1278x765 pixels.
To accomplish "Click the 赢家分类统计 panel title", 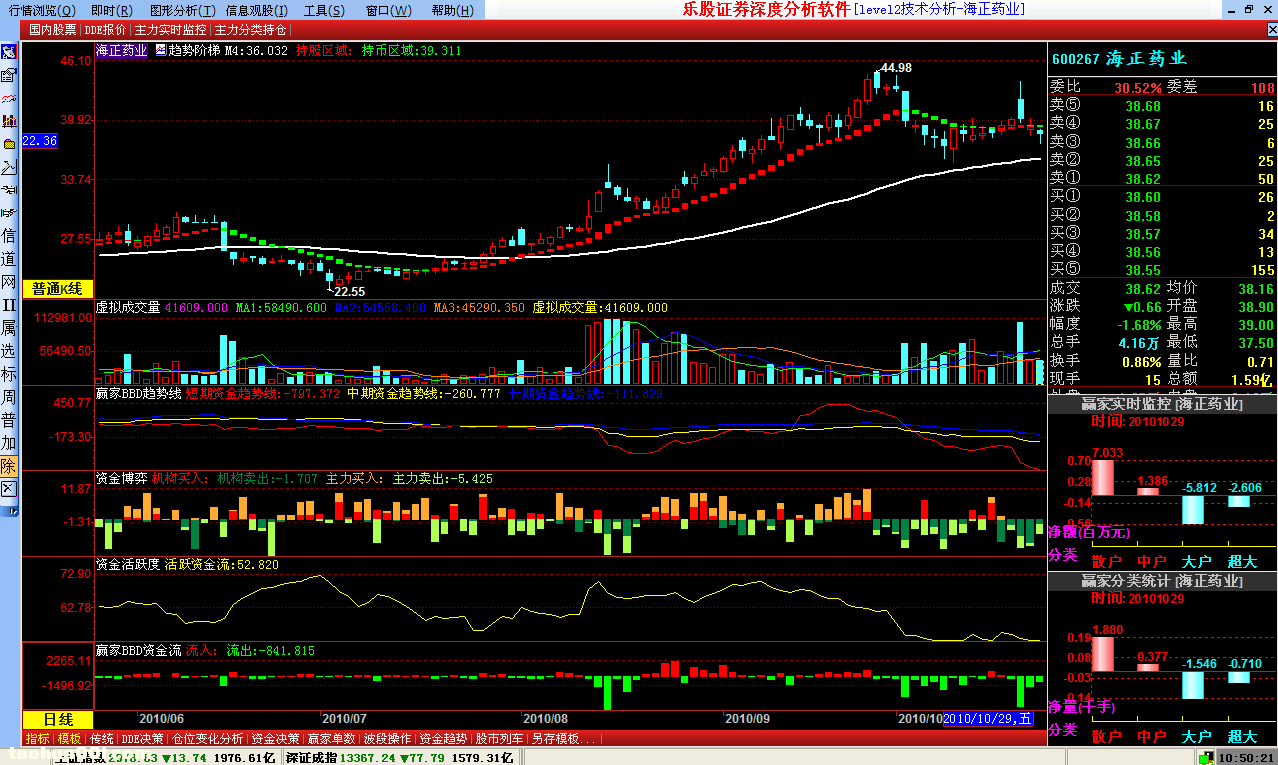I will pyautogui.click(x=1162, y=581).
